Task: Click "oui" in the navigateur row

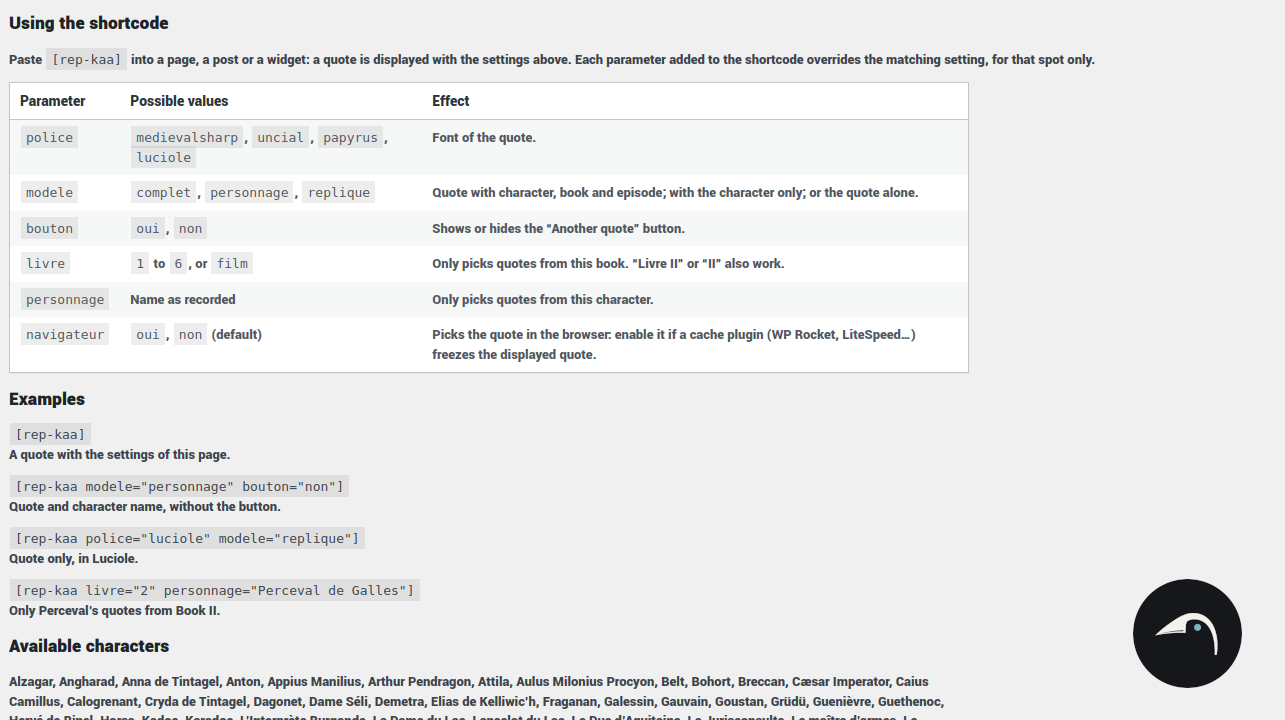Action: [x=148, y=335]
